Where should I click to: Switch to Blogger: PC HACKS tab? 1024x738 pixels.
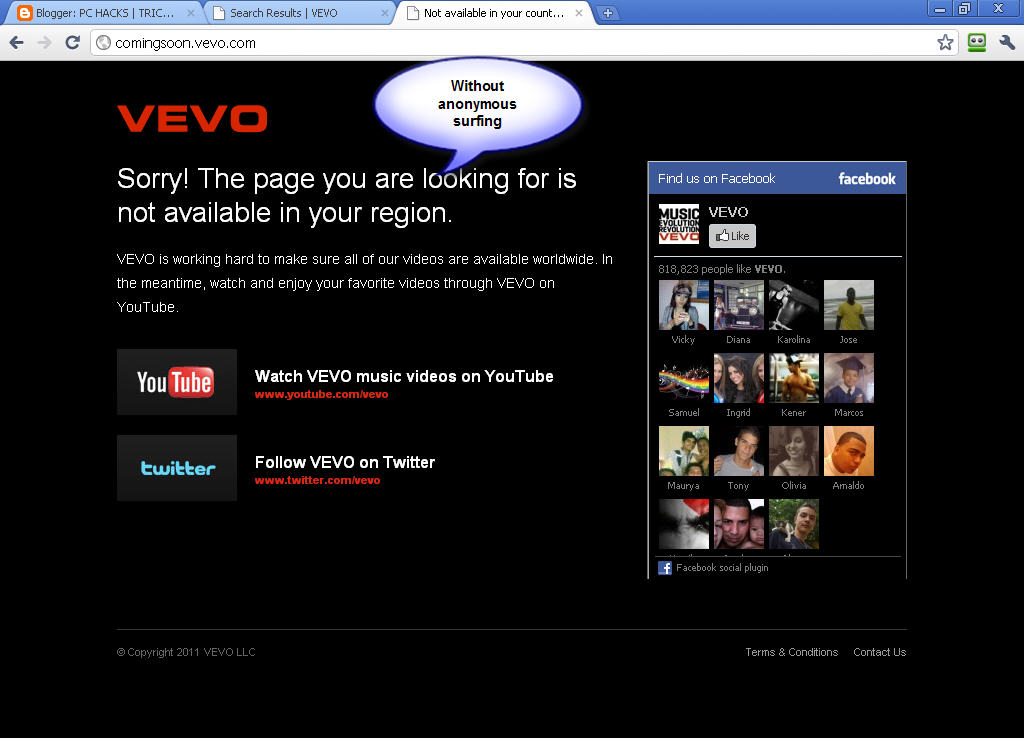click(104, 13)
